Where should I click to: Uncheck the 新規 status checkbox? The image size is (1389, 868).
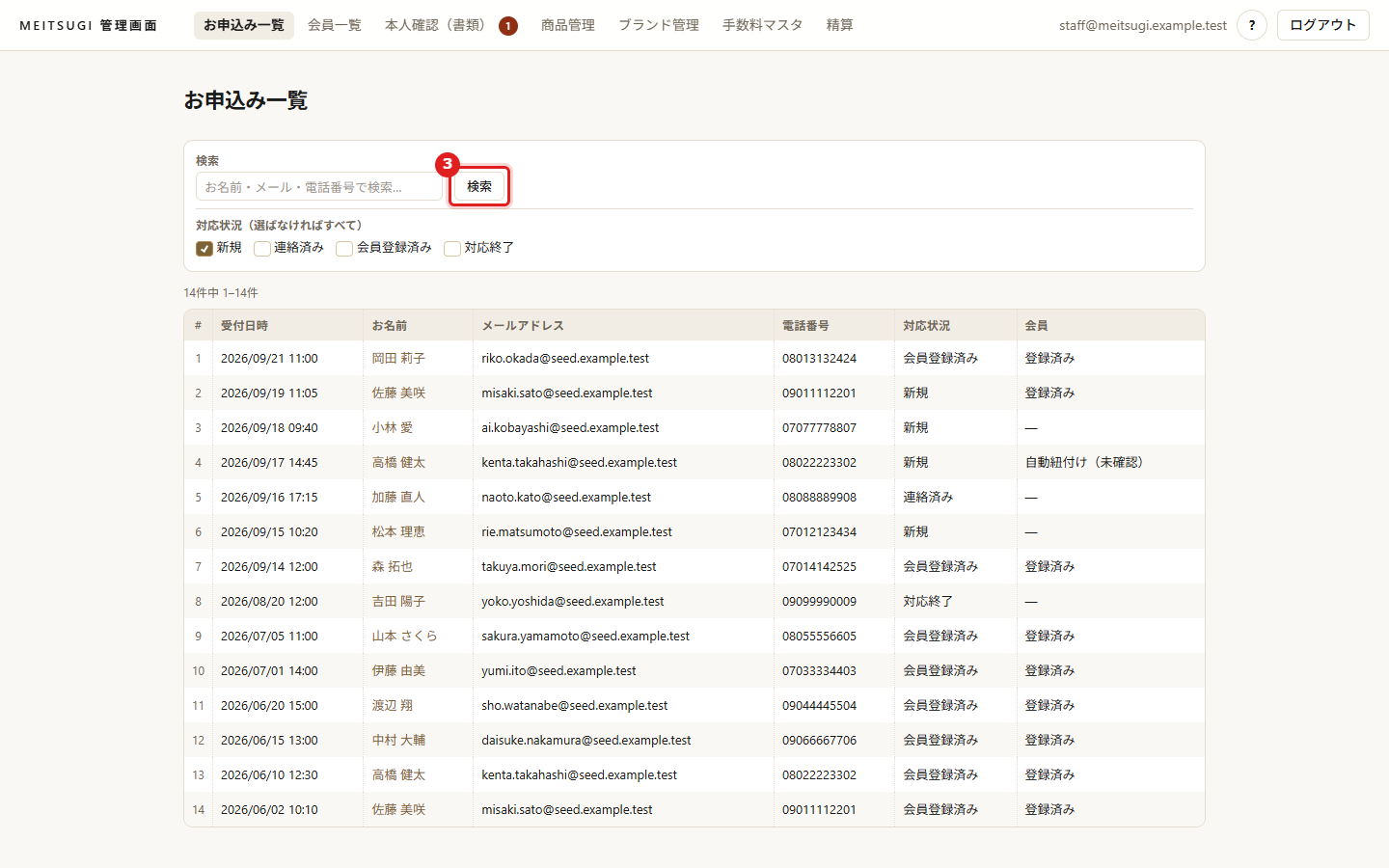[x=204, y=248]
